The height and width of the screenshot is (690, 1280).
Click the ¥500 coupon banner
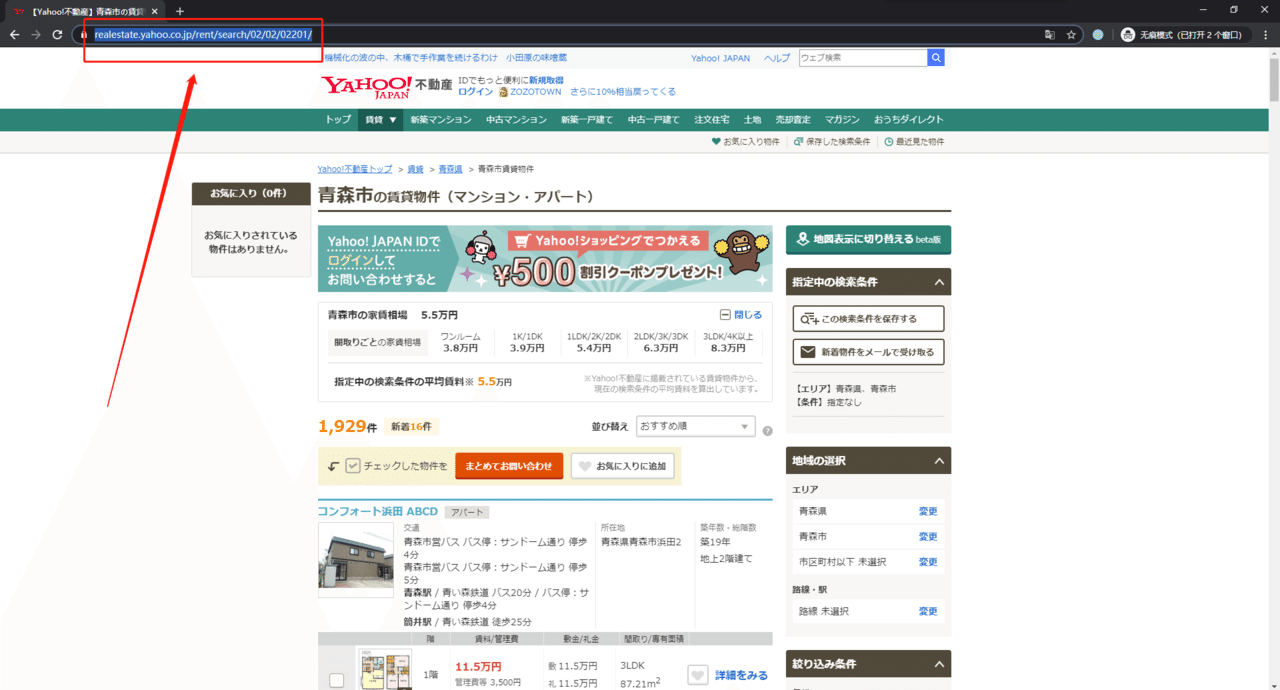[545, 258]
